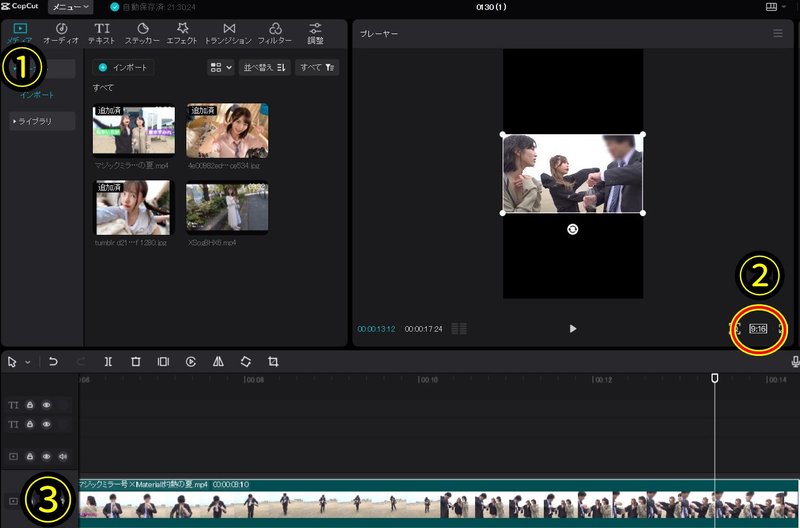Open the grid view mode dropdown

pyautogui.click(x=221, y=67)
